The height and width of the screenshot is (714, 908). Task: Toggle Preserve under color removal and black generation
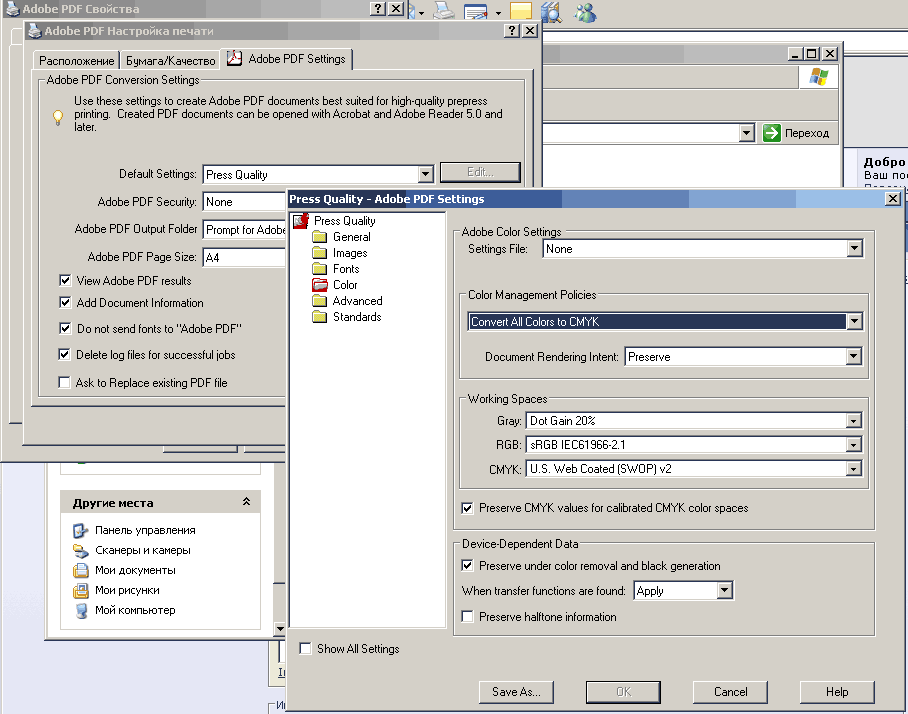467,566
